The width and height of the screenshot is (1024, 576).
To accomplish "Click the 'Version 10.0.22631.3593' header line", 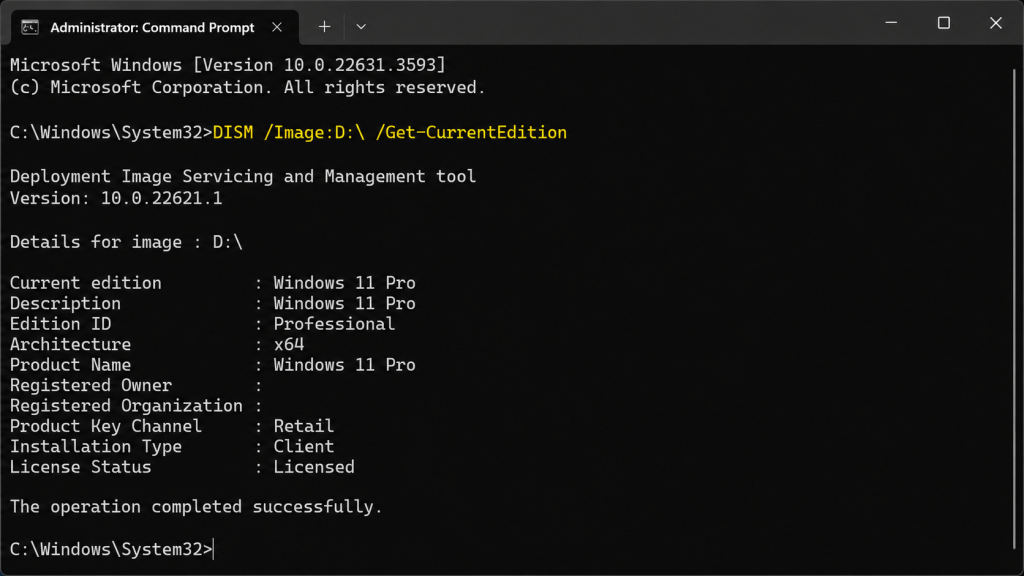I will pyautogui.click(x=227, y=65).
